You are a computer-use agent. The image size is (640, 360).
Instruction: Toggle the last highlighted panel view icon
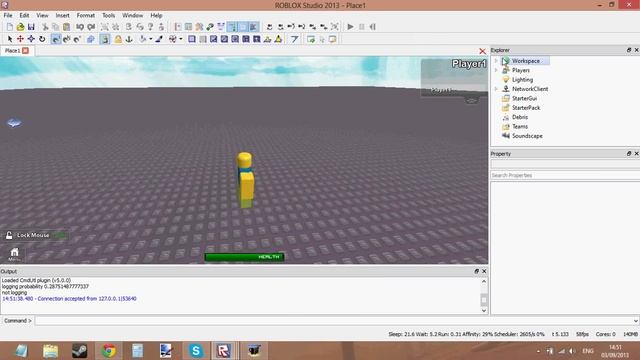[253, 27]
